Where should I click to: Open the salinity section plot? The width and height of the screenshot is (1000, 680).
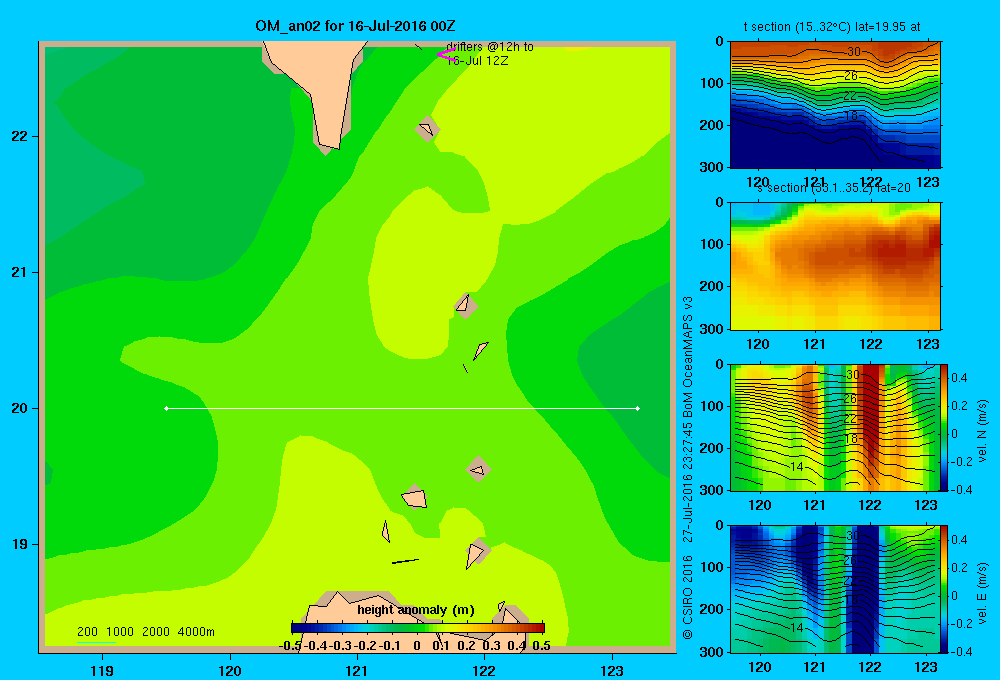(835, 266)
